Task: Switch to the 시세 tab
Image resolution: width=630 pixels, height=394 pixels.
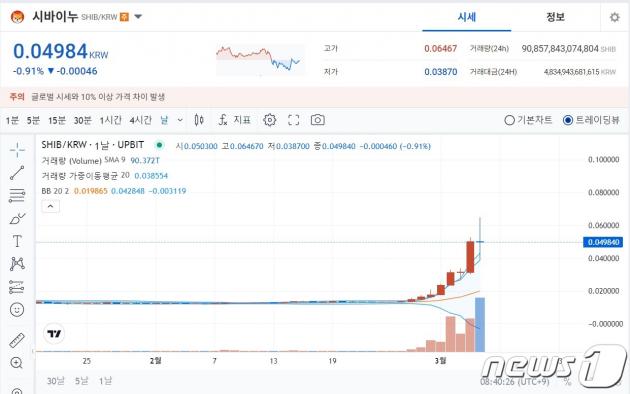Action: click(466, 17)
